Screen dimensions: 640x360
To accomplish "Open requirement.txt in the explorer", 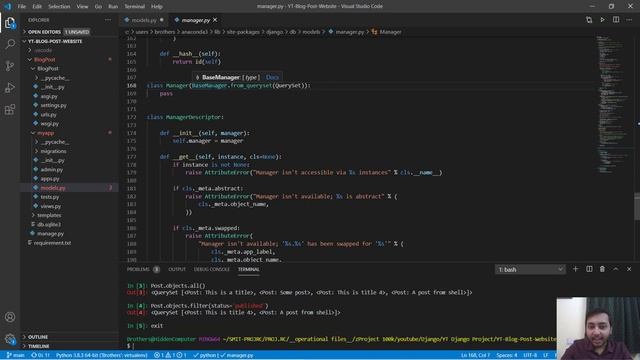I will pos(52,243).
